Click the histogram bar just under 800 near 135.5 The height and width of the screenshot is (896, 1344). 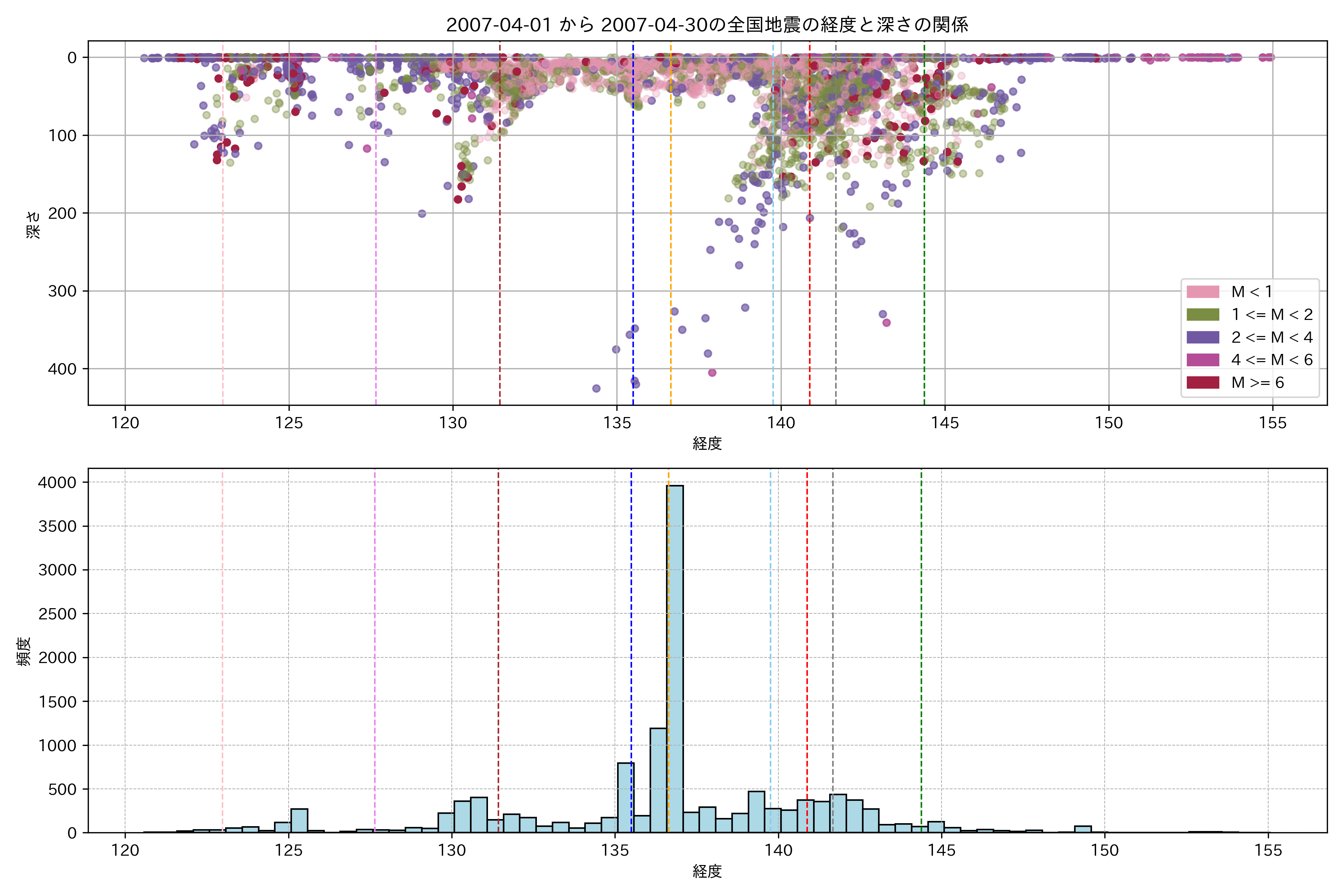coord(625,797)
